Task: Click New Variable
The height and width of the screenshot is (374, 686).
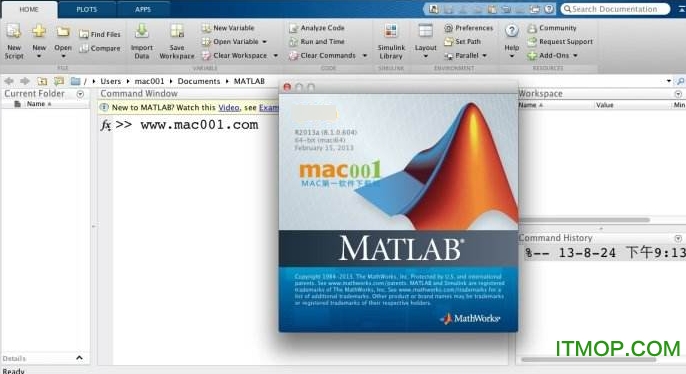Action: coord(228,28)
